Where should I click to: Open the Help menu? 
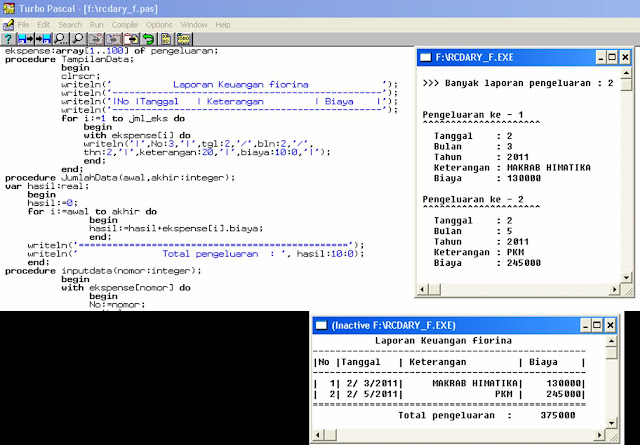223,25
